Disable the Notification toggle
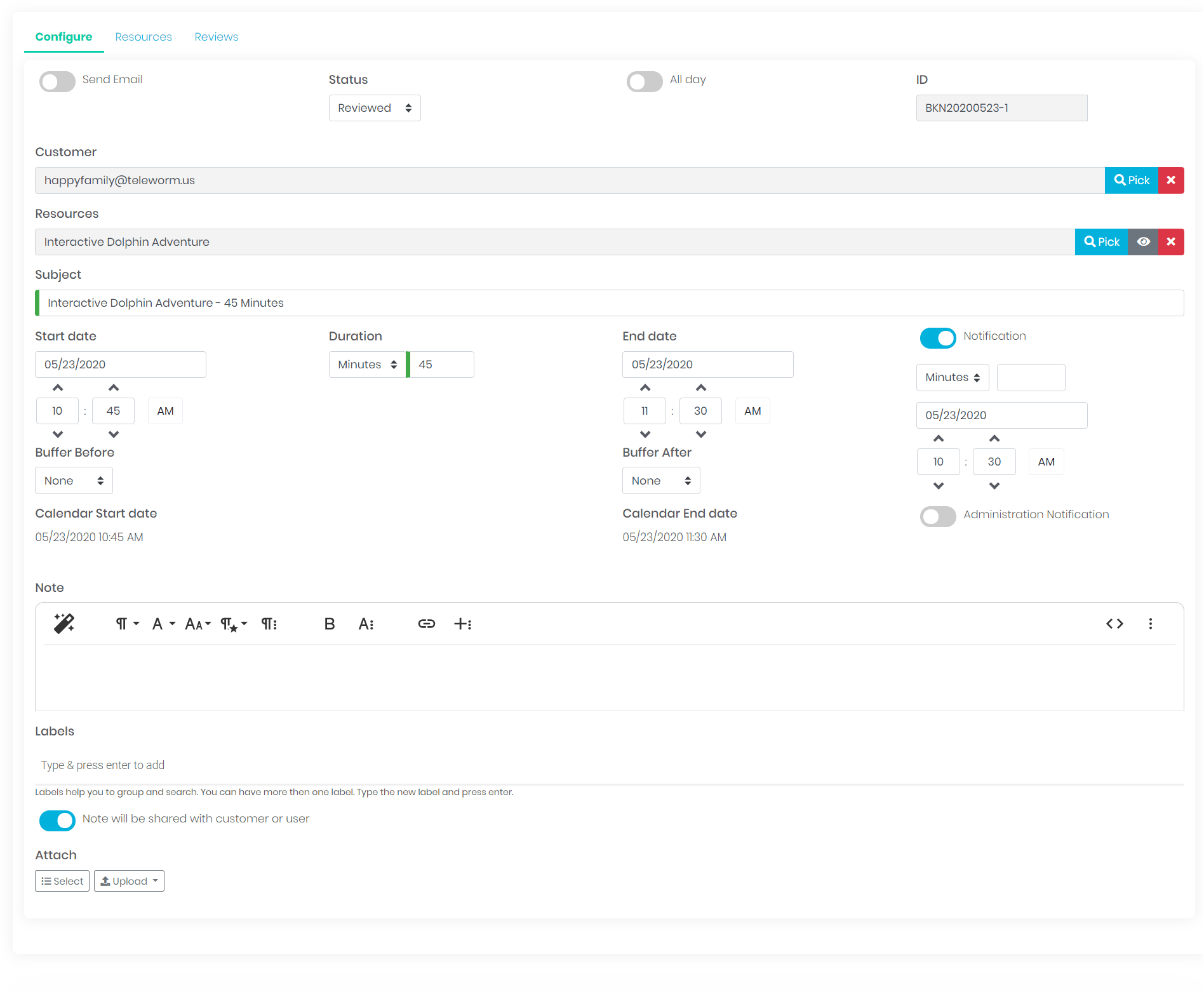Image resolution: width=1204 pixels, height=992 pixels. click(x=938, y=338)
